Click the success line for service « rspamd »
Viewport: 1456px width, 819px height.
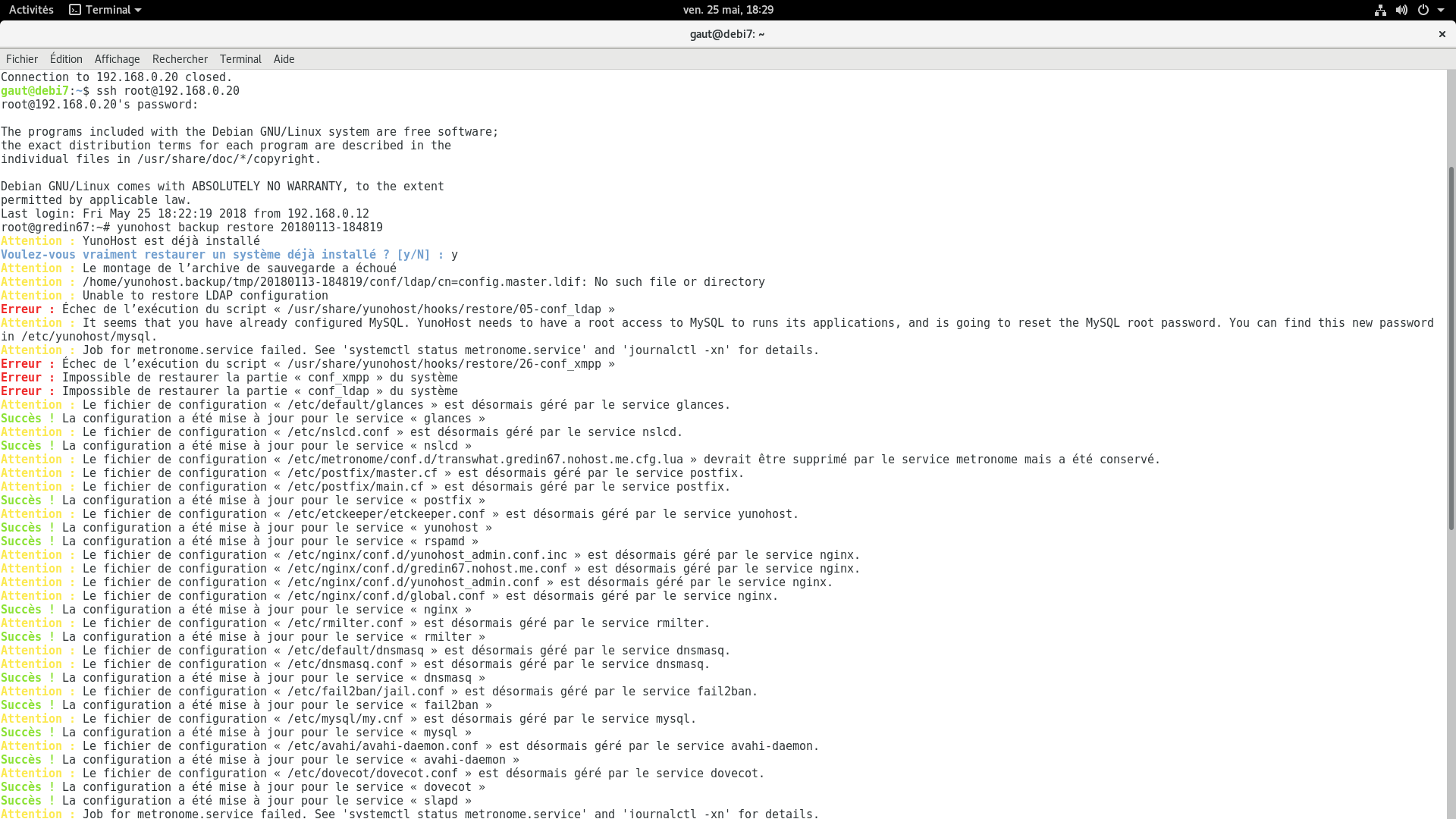tap(240, 541)
